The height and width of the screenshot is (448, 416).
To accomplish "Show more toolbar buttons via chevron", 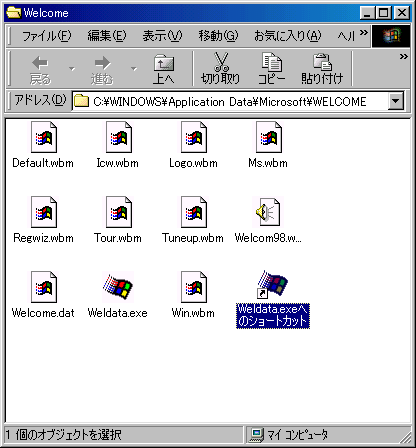I will click(404, 57).
